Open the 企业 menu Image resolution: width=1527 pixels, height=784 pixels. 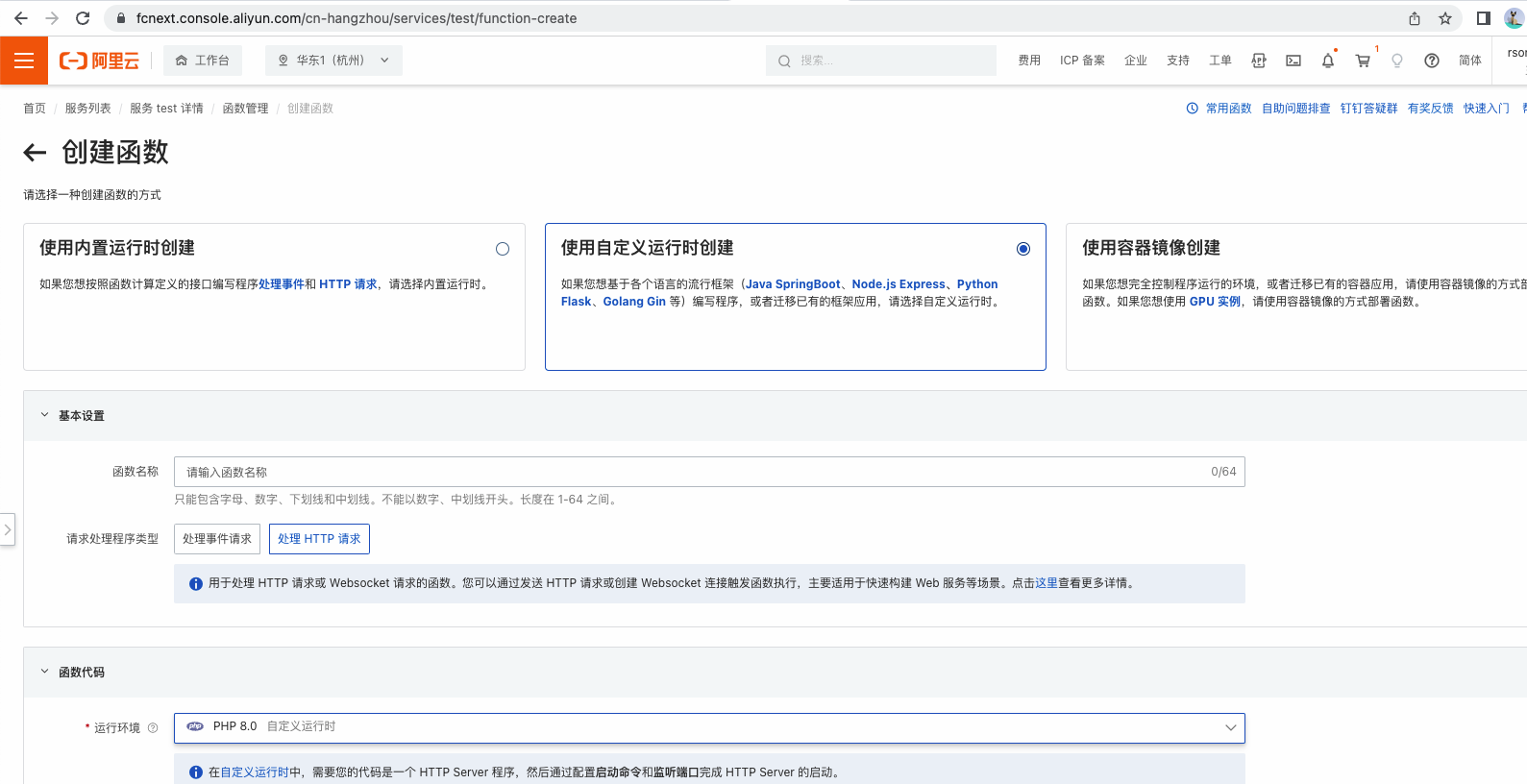(x=1136, y=61)
